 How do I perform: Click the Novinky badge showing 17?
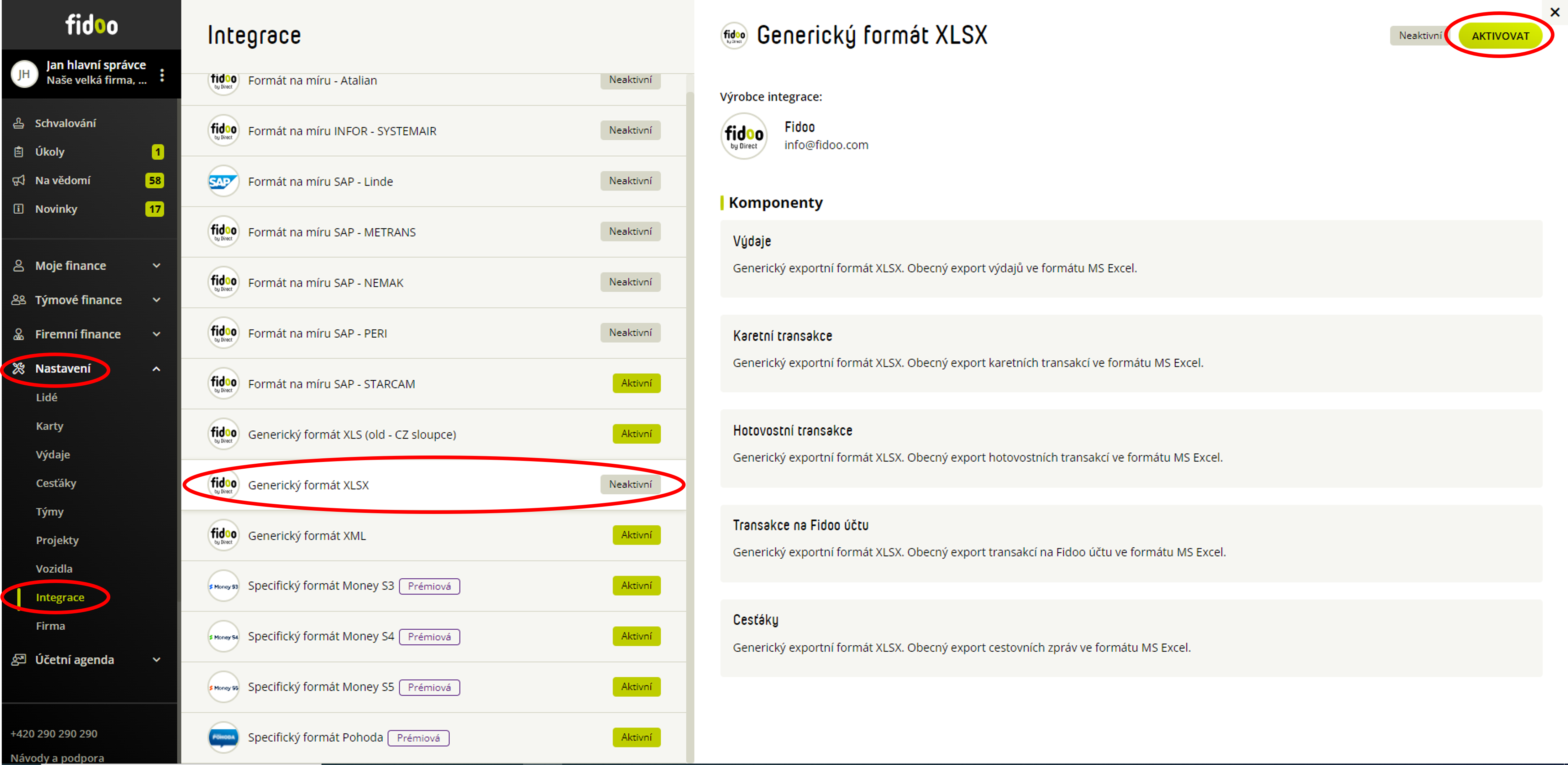tap(154, 209)
